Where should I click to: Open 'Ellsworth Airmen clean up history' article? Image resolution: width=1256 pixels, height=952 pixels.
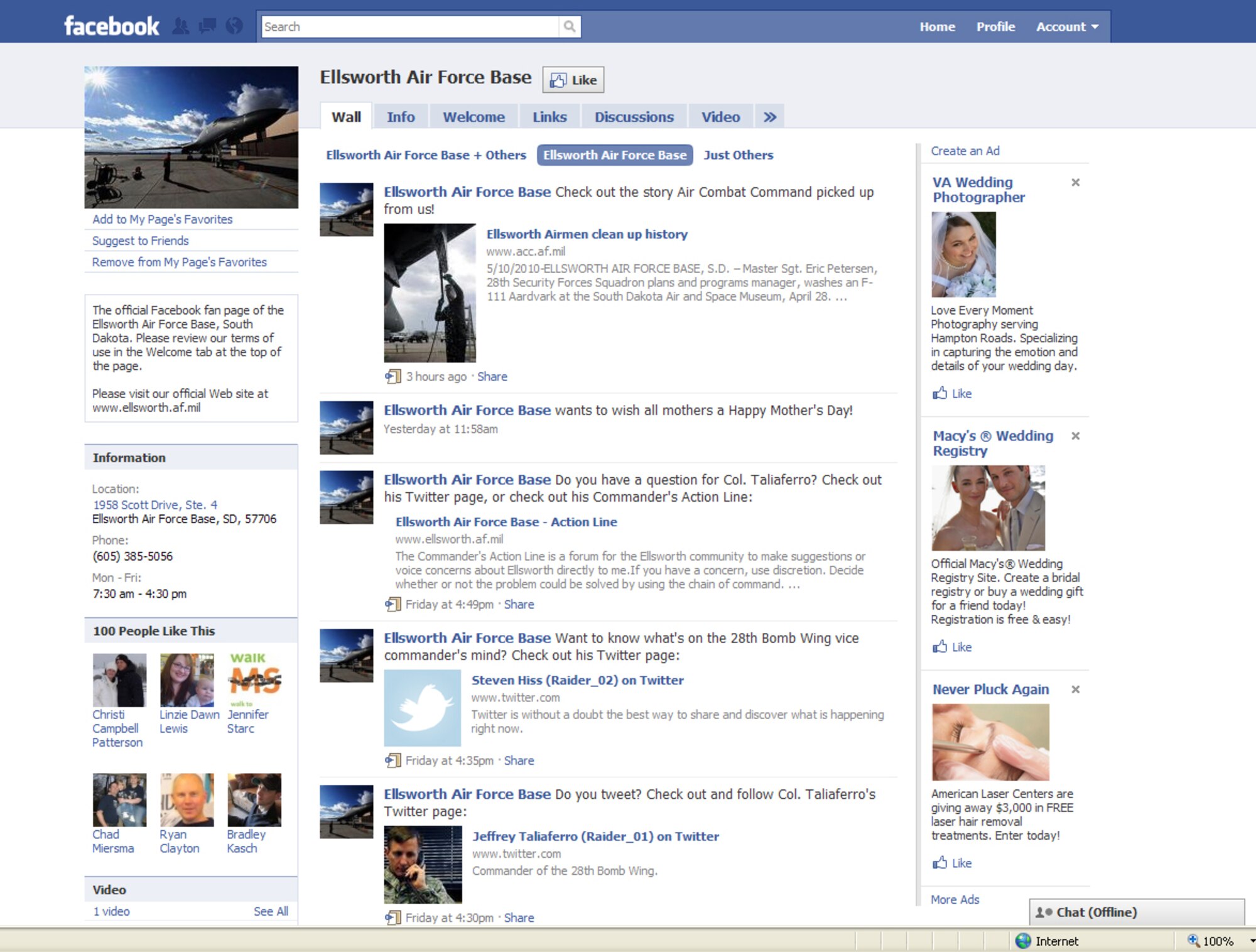pyautogui.click(x=587, y=234)
